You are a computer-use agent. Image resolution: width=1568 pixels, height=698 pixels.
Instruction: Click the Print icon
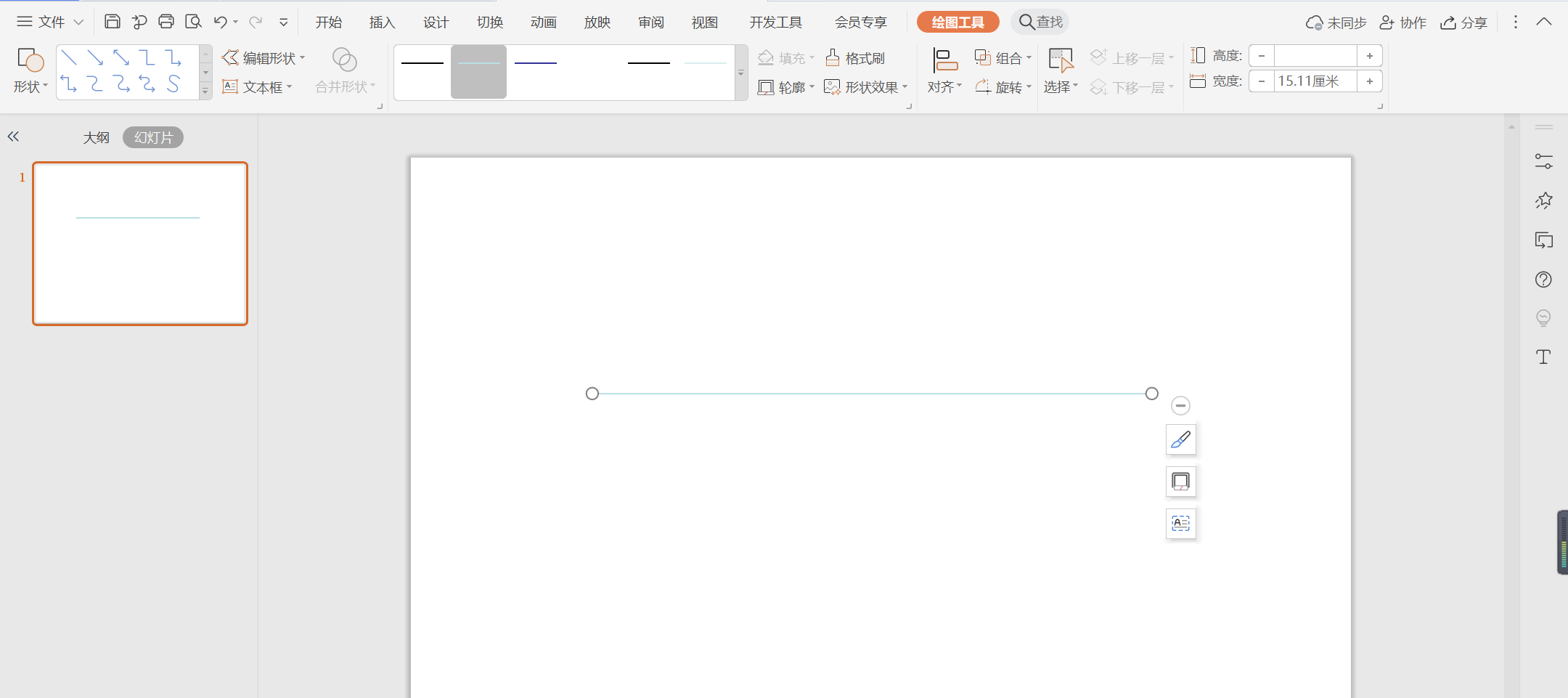click(x=166, y=22)
